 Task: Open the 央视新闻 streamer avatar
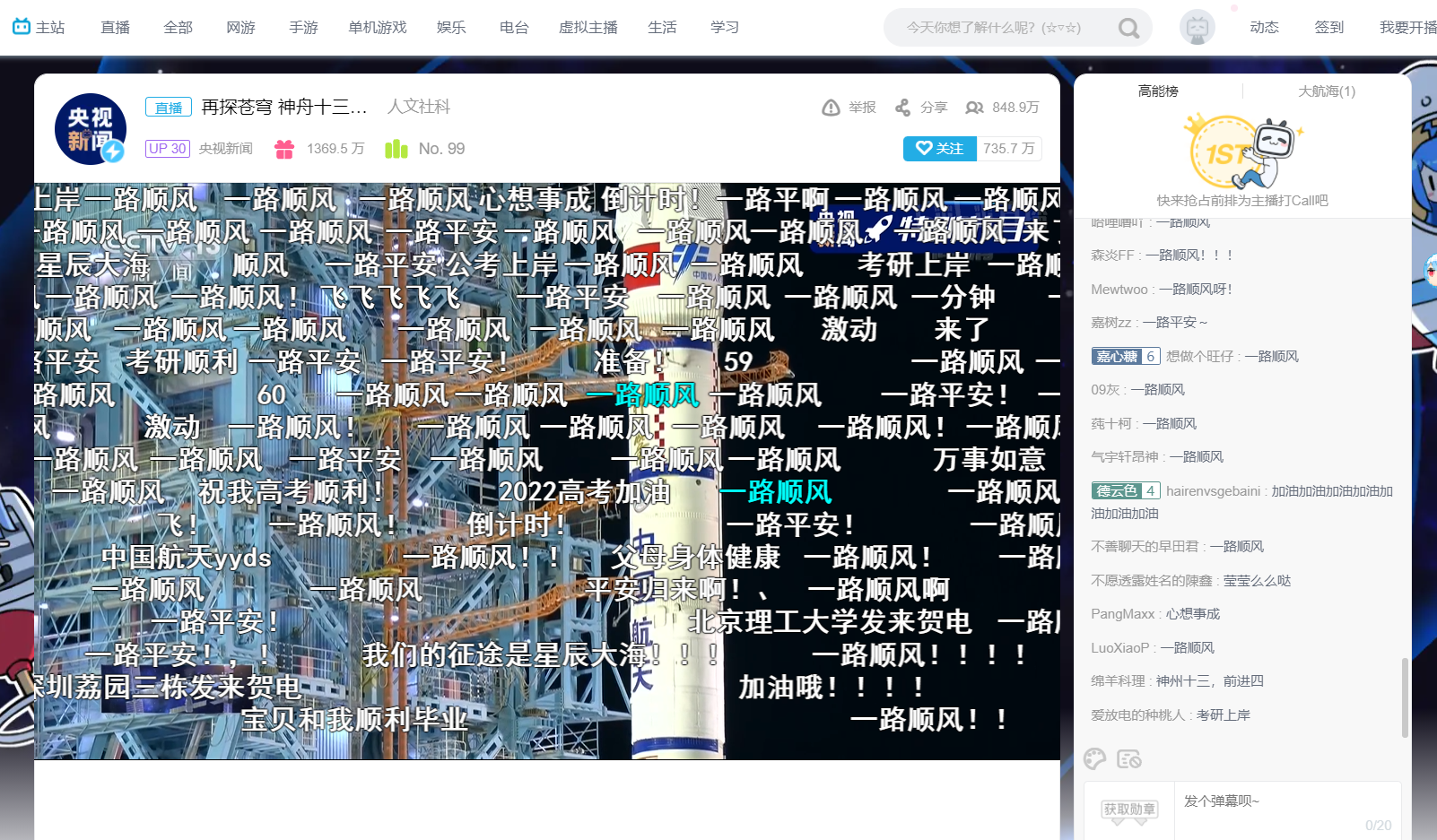(90, 129)
